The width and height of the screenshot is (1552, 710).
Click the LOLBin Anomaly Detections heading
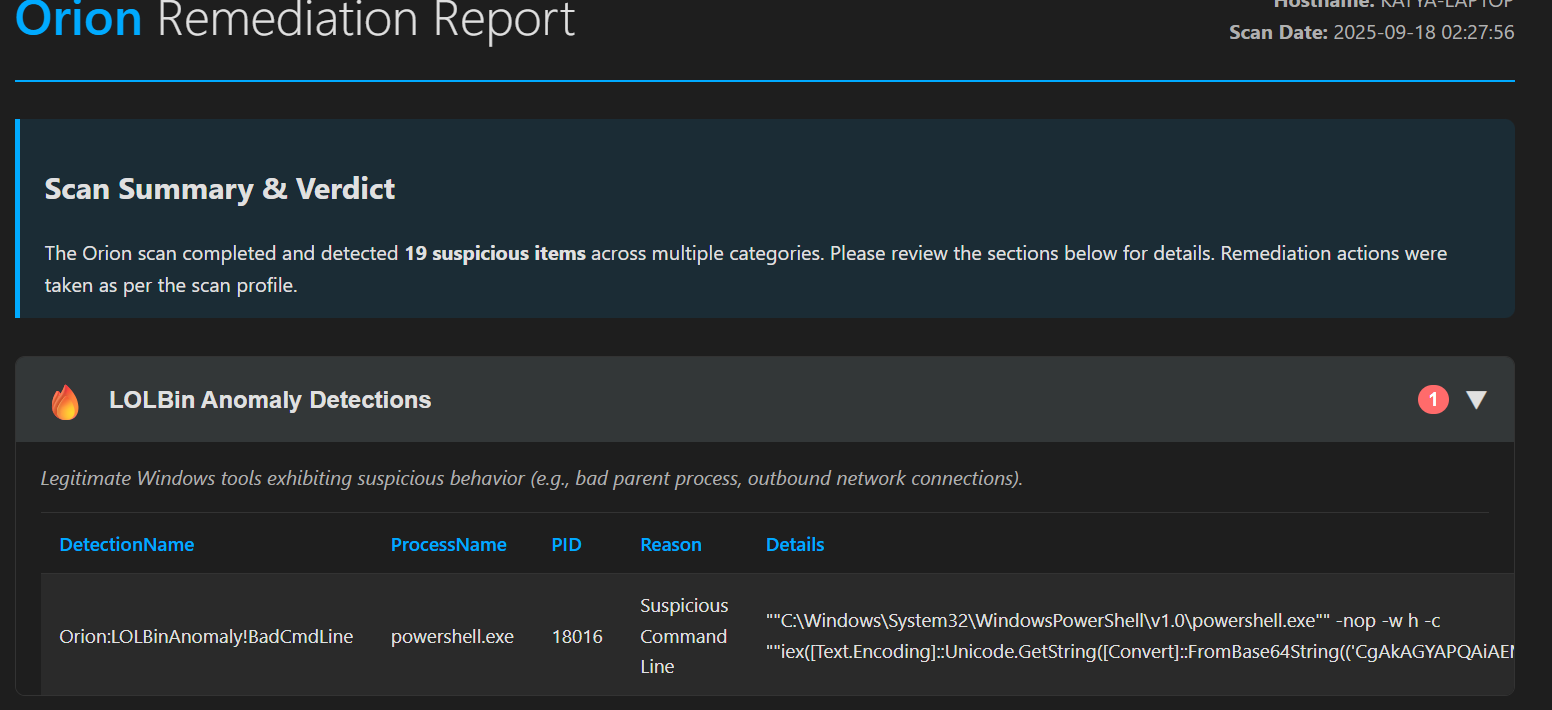coord(270,400)
